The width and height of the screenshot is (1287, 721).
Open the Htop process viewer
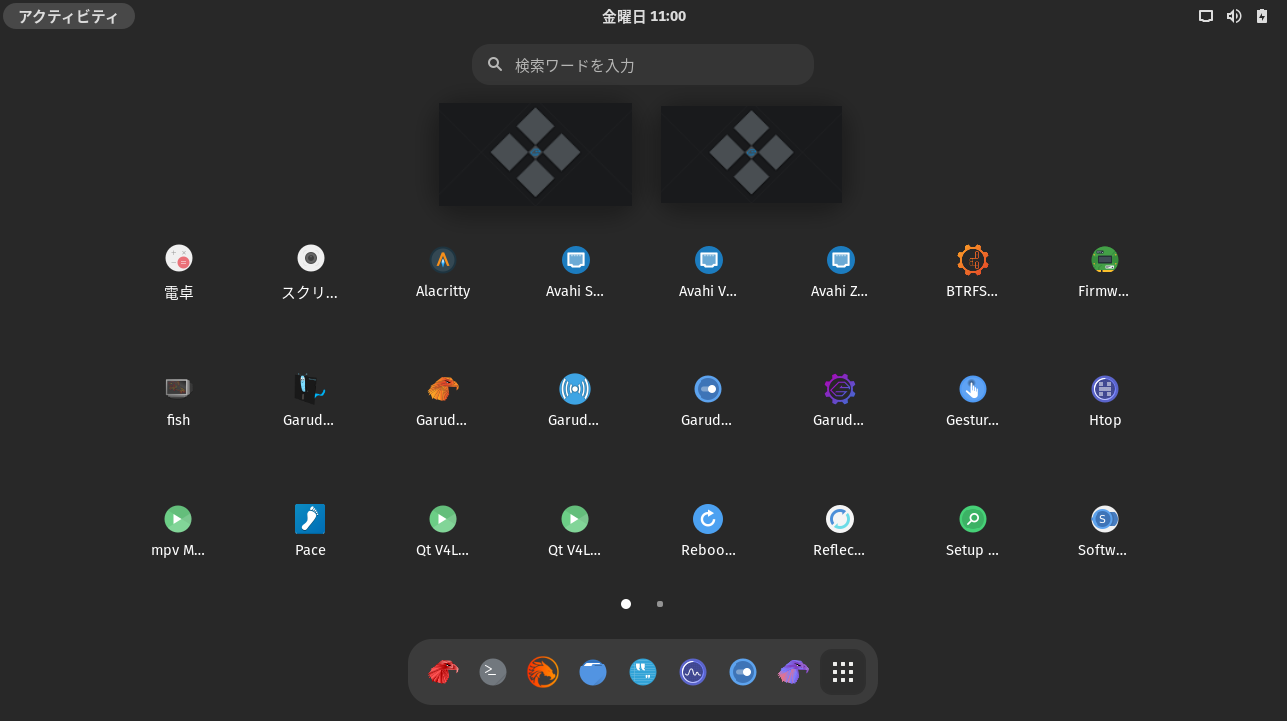pyautogui.click(x=1104, y=400)
